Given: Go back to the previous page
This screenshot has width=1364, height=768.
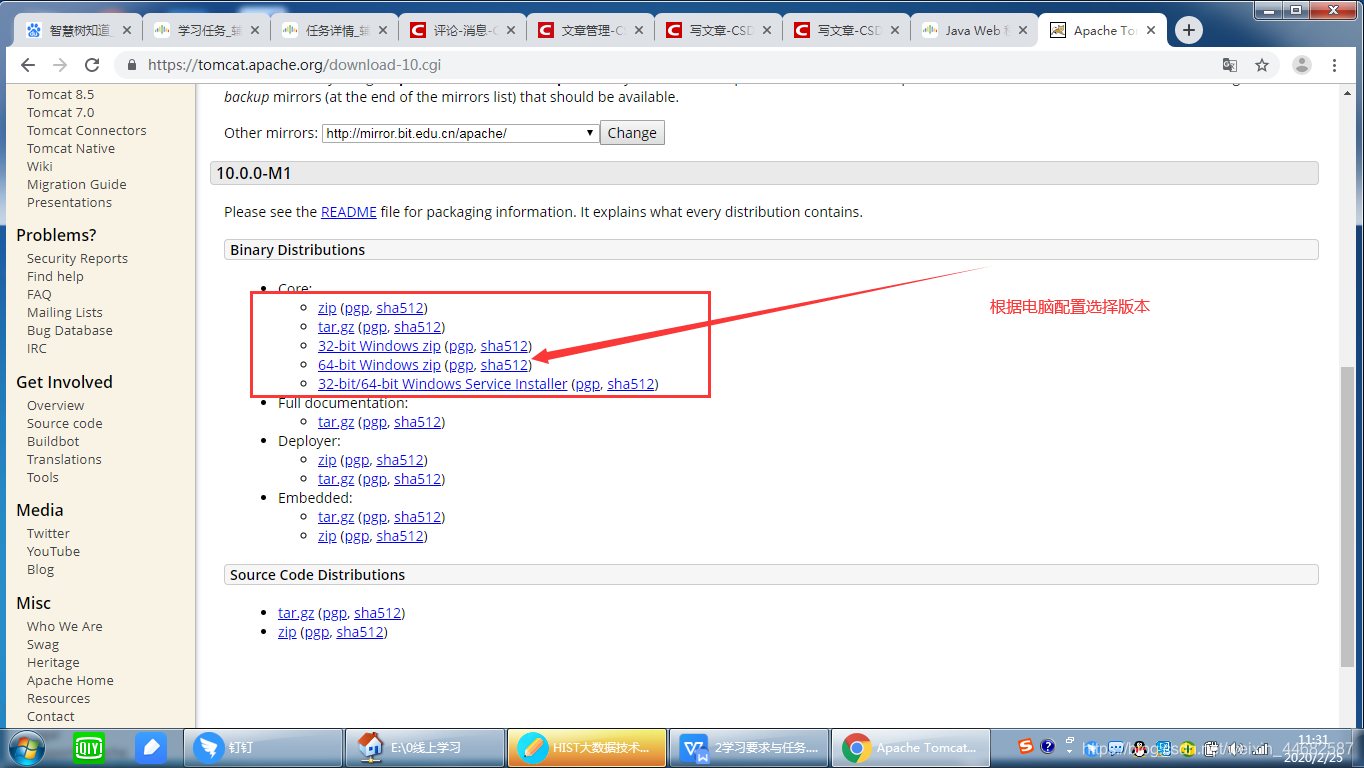Looking at the screenshot, I should [x=27, y=65].
